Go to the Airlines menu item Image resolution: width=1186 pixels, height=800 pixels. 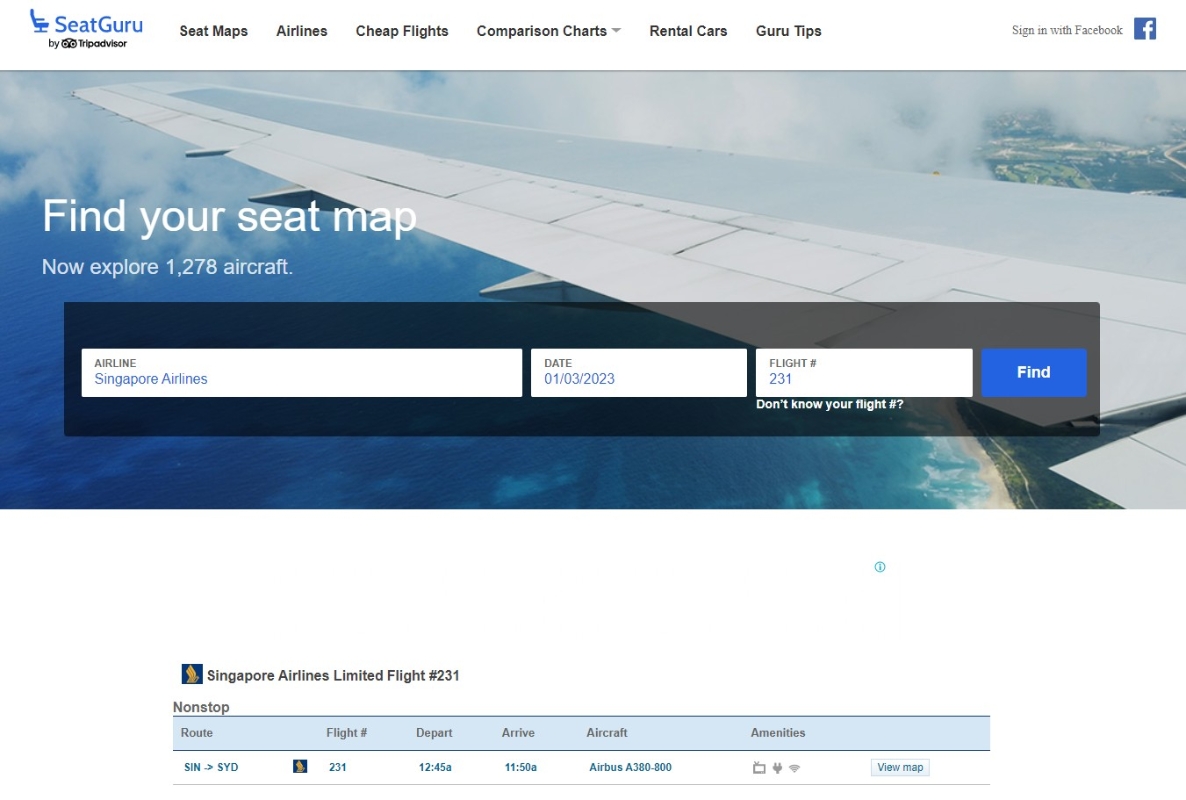302,31
